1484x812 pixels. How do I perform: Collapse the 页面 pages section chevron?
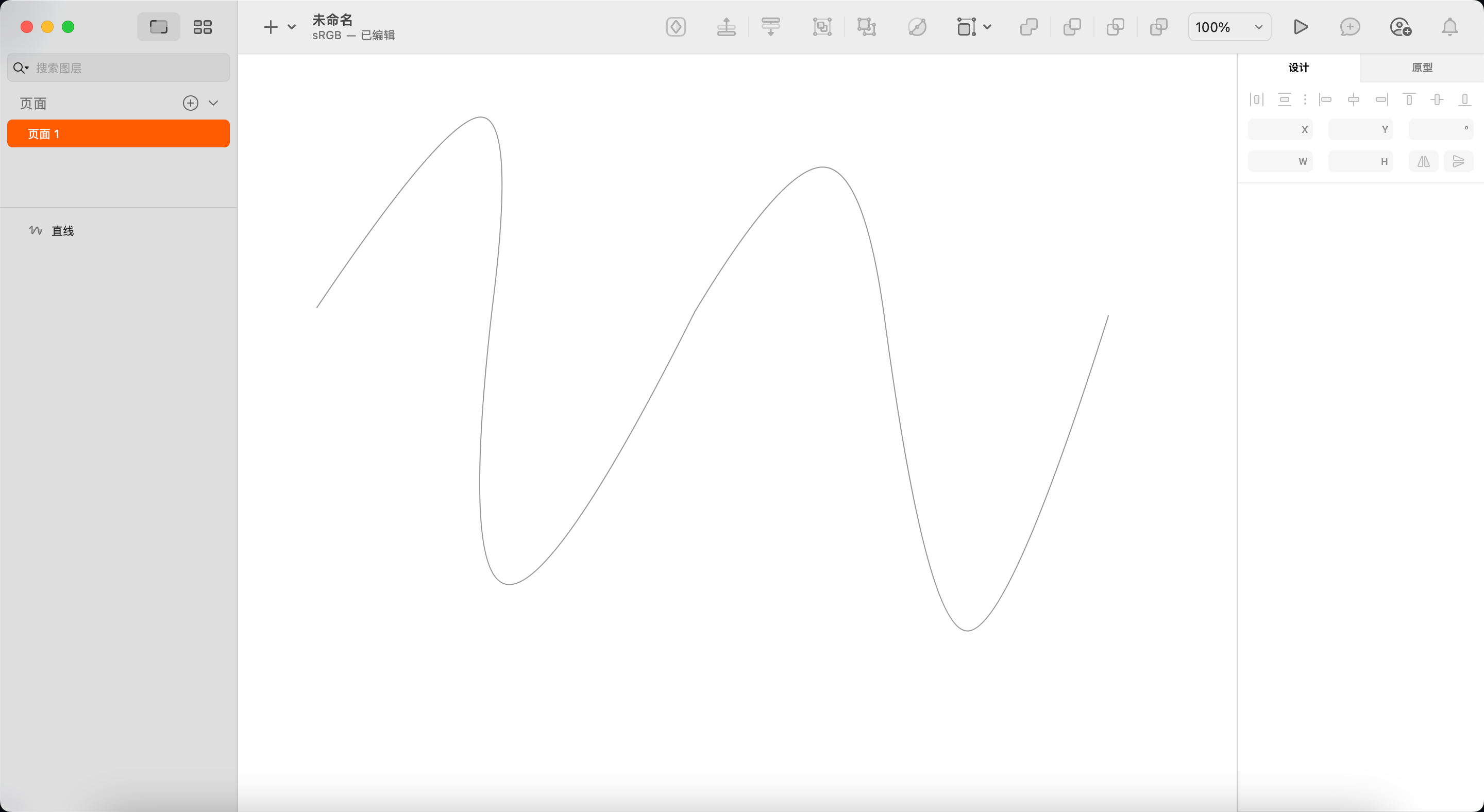213,103
